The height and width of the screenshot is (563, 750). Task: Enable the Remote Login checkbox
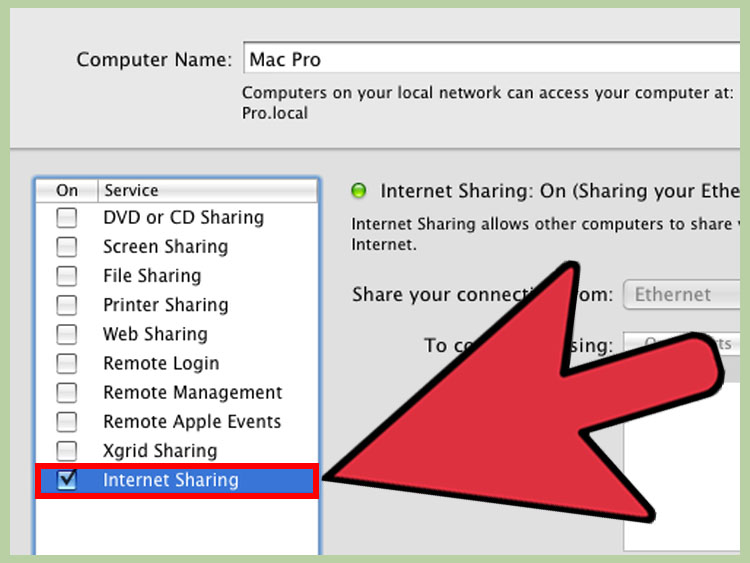66,364
